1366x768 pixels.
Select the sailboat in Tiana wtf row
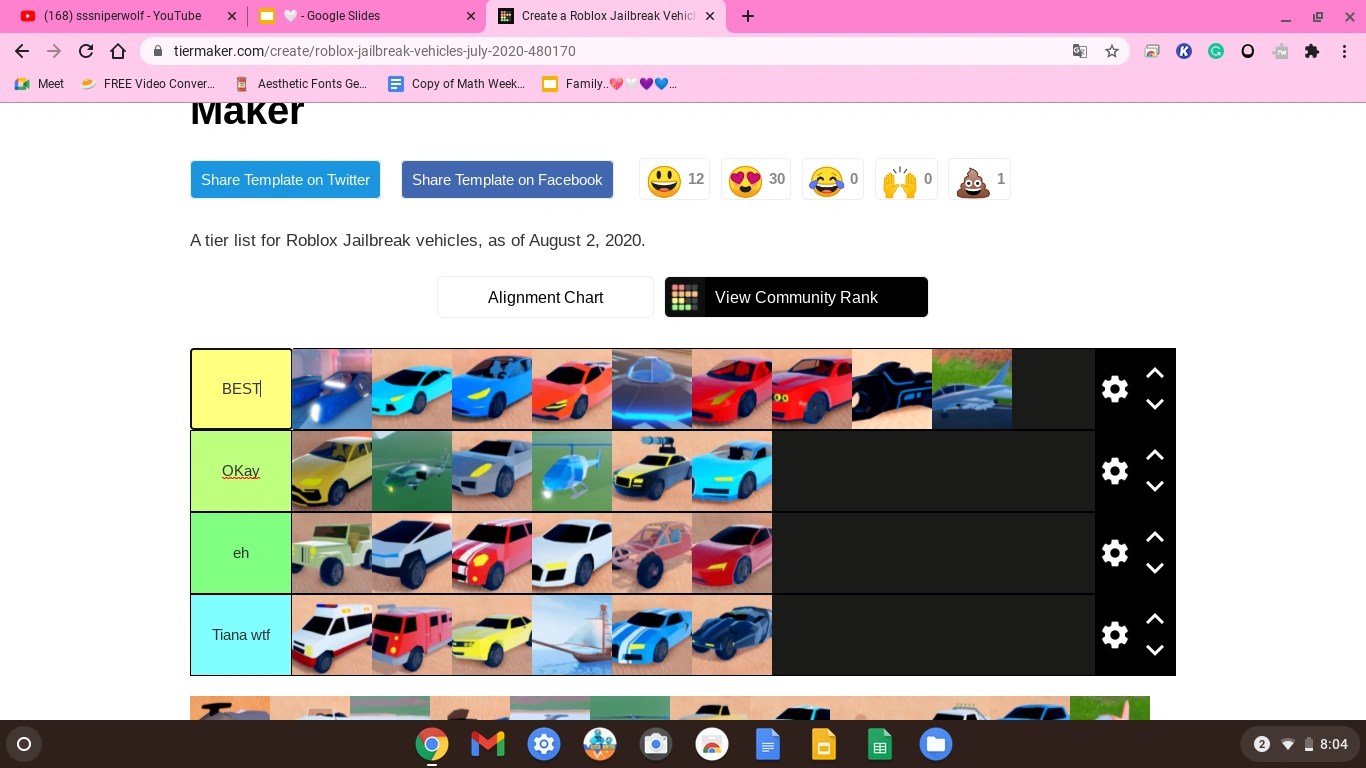click(572, 635)
